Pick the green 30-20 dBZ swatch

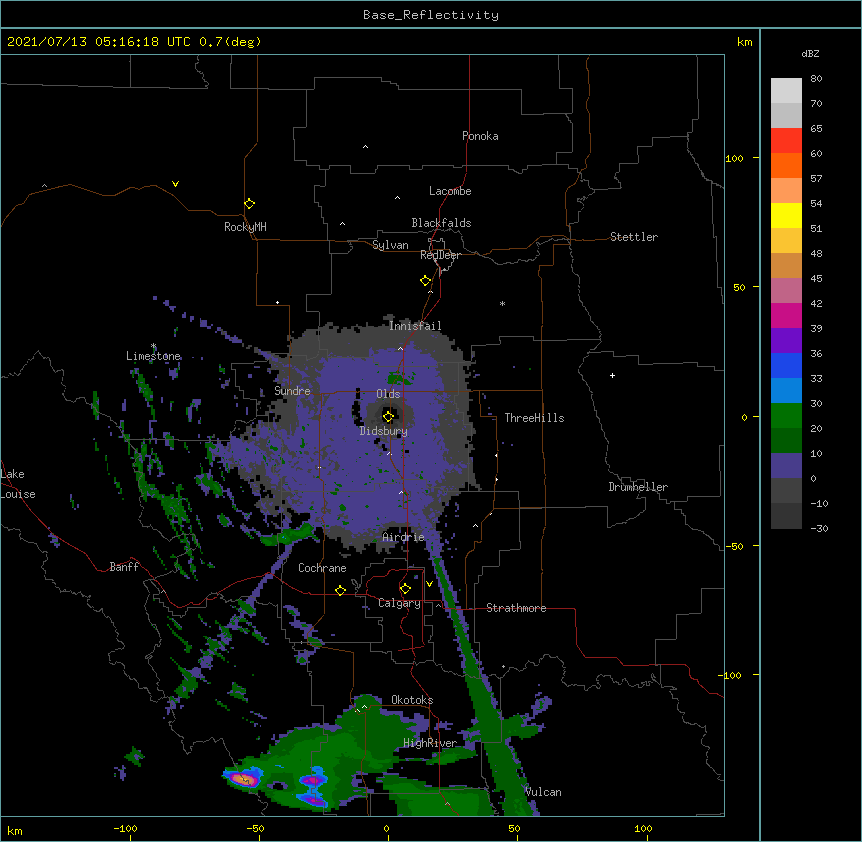tap(786, 416)
